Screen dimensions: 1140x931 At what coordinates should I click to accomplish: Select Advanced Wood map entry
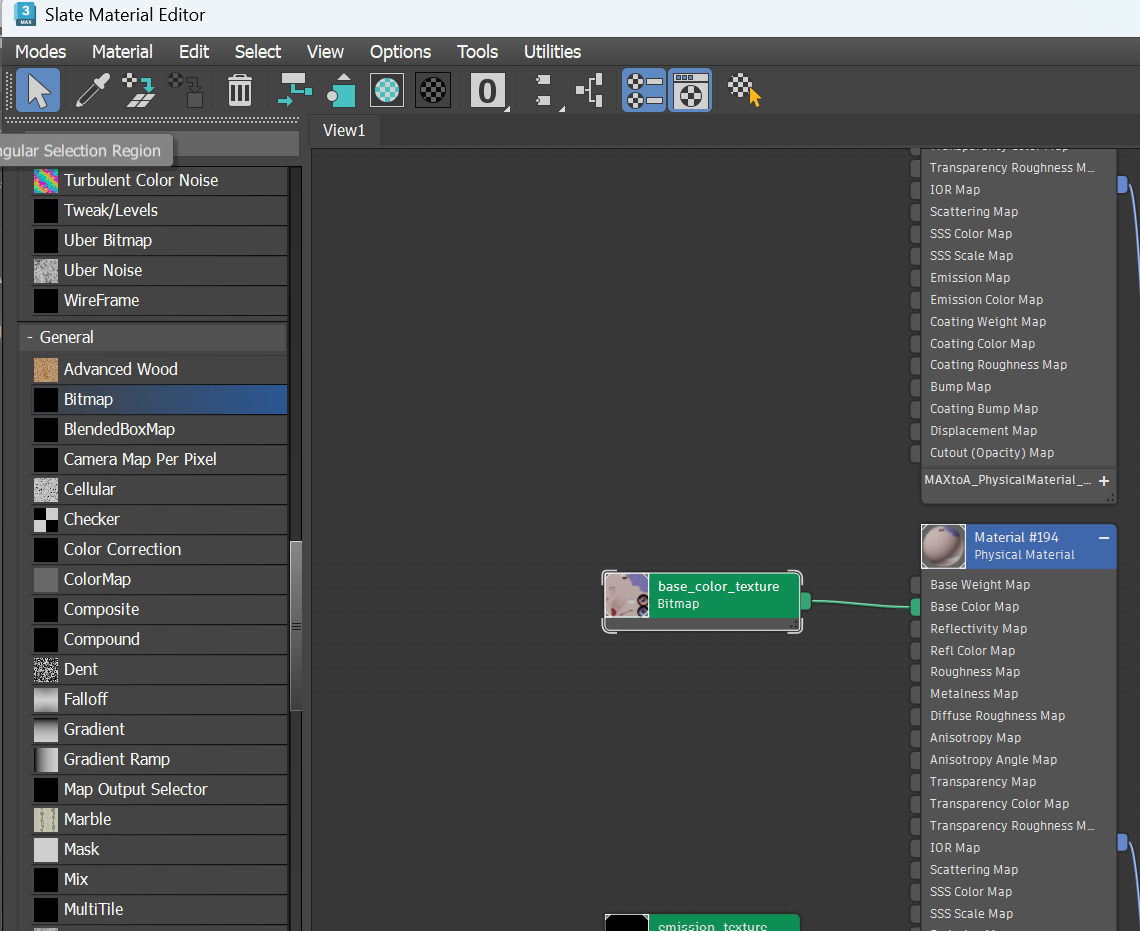159,369
